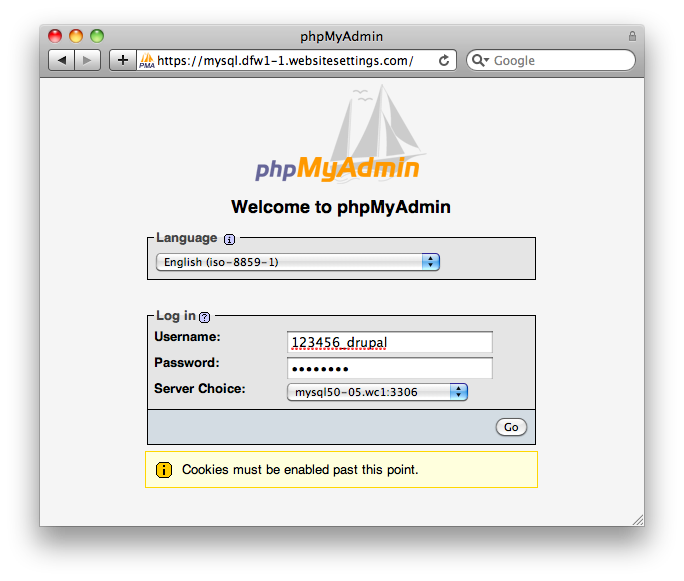The image size is (684, 581).
Task: Select the address bar URL
Action: tap(285, 60)
